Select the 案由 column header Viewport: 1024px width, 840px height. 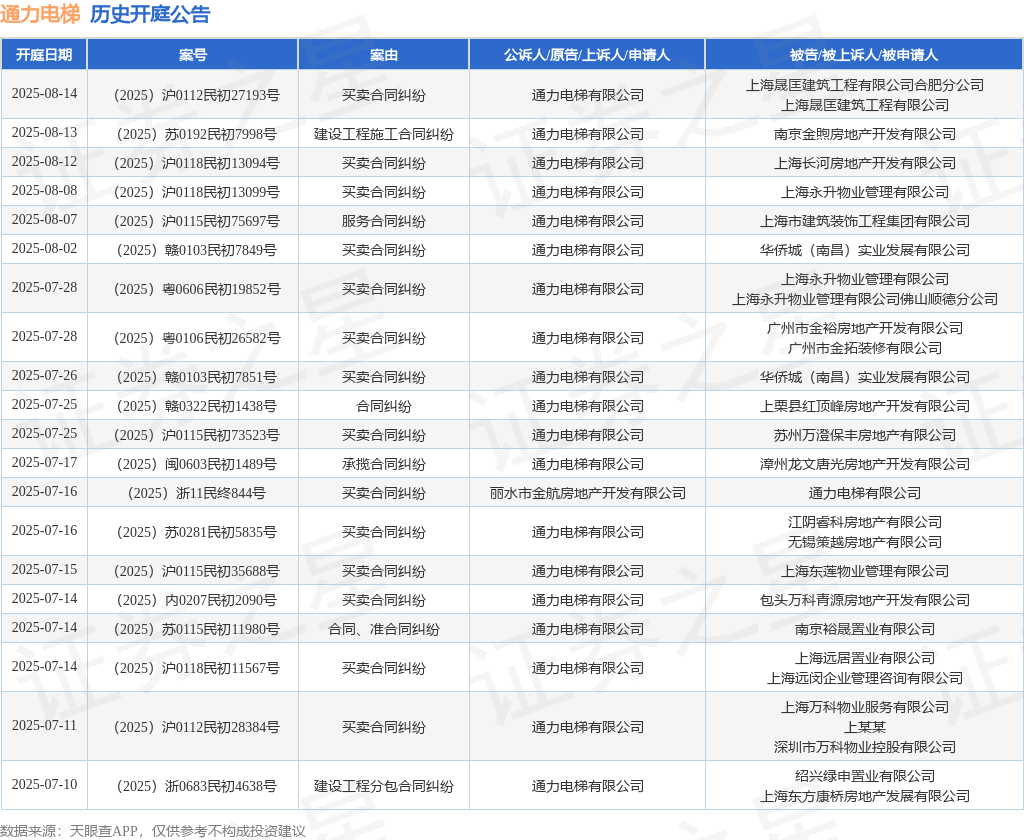point(383,55)
